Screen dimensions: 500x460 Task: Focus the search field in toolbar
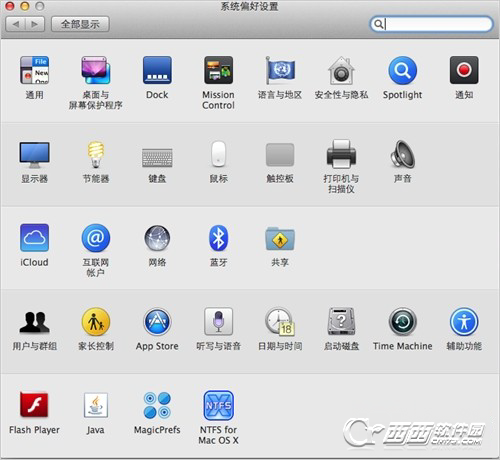click(431, 24)
